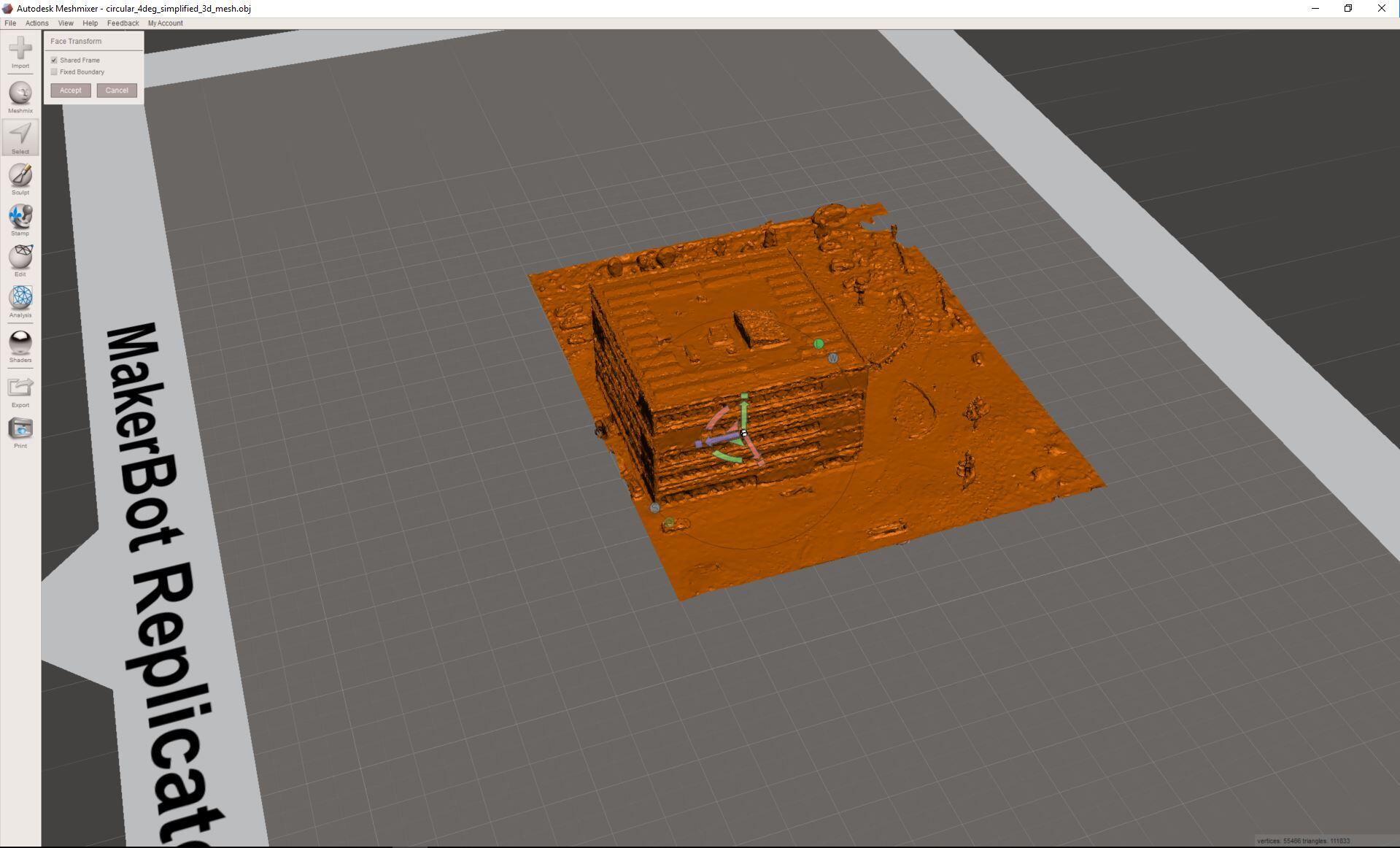The width and height of the screenshot is (1400, 848).
Task: Open the Stamp tool
Action: 20,217
